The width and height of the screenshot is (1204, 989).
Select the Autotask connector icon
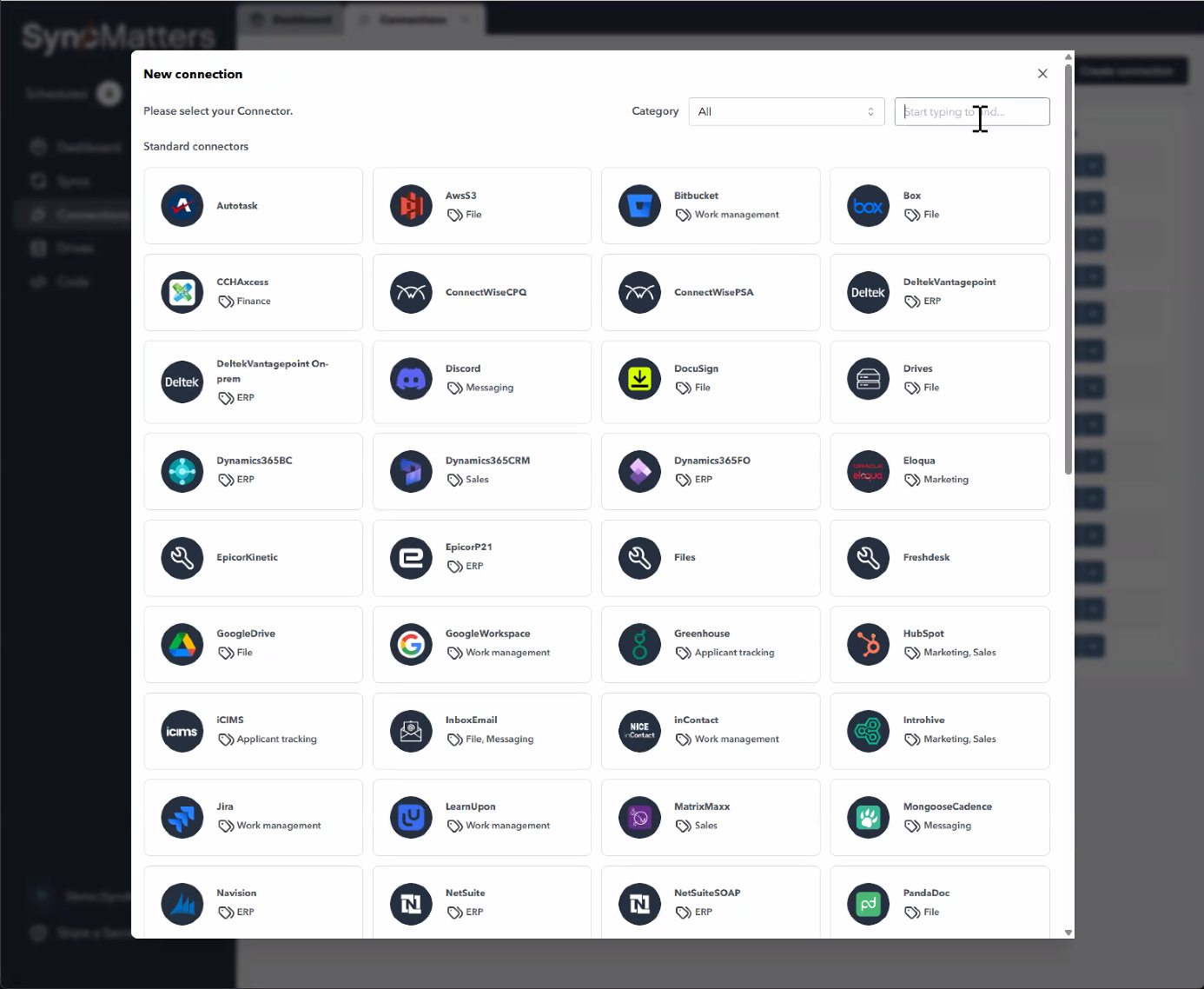tap(182, 206)
